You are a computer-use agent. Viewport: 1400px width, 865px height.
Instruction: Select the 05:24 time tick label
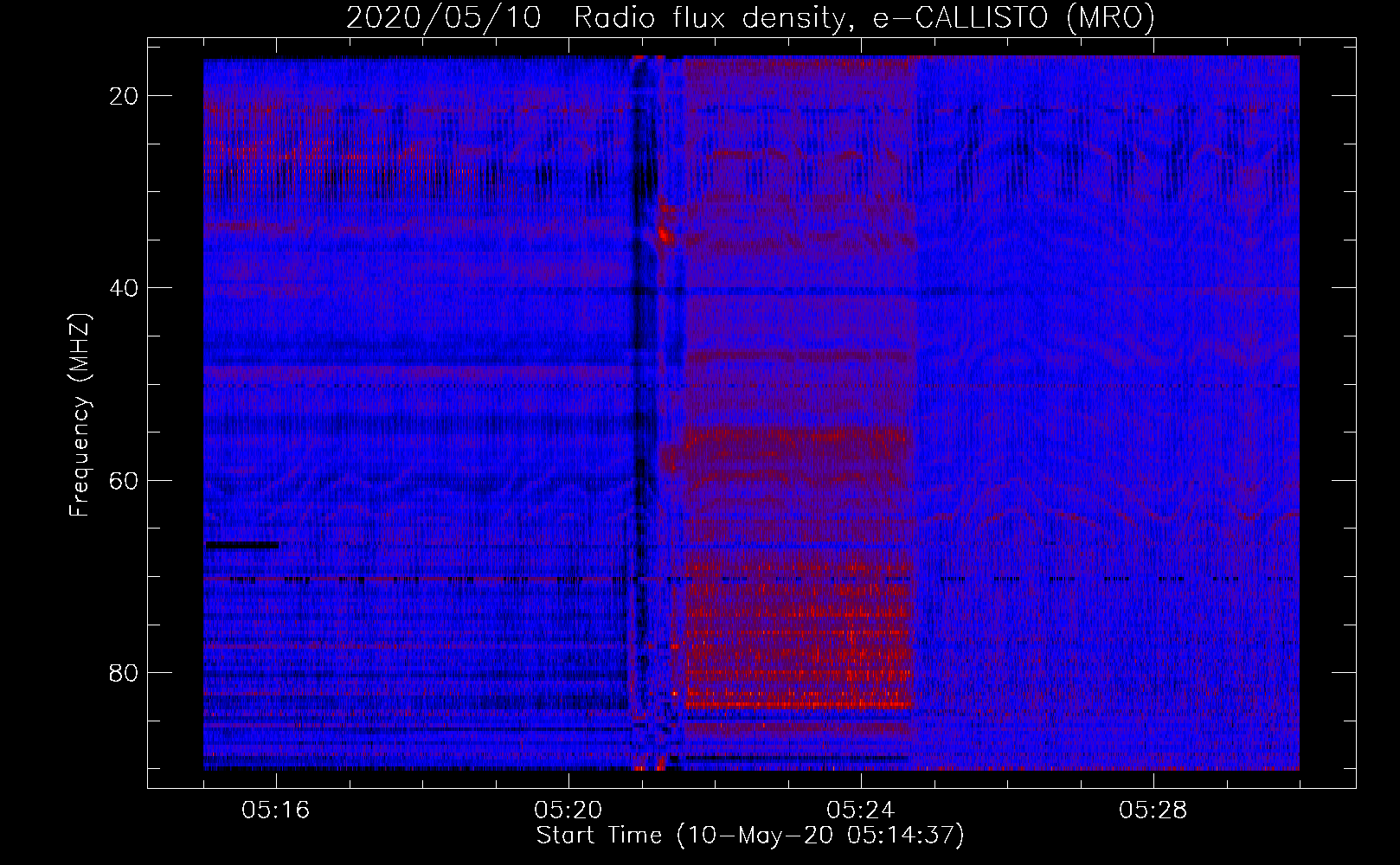coord(861,811)
